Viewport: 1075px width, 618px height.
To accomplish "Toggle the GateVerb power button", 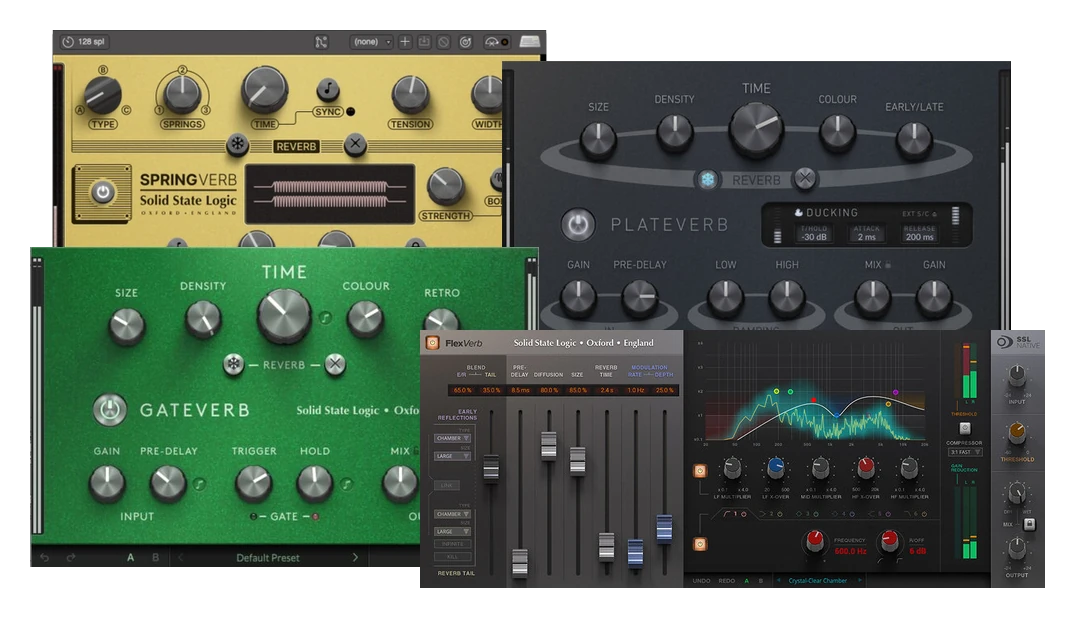I will [x=109, y=409].
